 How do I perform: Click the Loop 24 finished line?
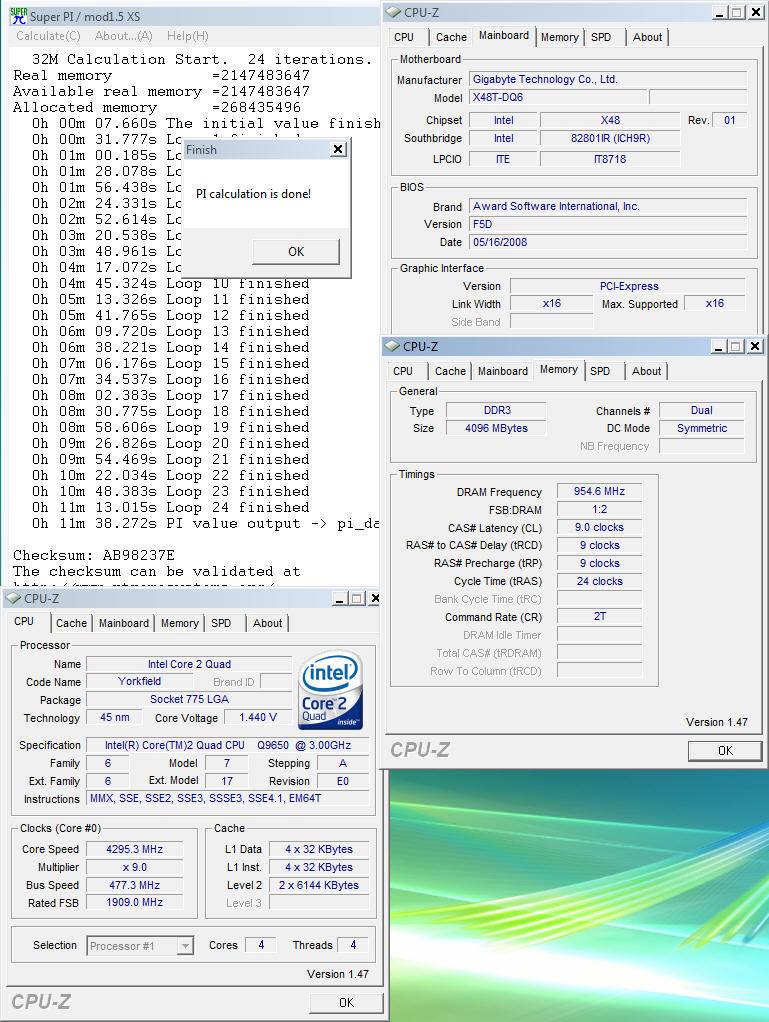171,507
